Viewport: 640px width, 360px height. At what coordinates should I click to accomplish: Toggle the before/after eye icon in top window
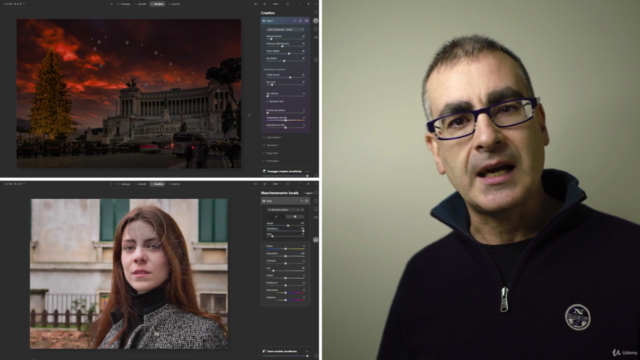point(264,4)
